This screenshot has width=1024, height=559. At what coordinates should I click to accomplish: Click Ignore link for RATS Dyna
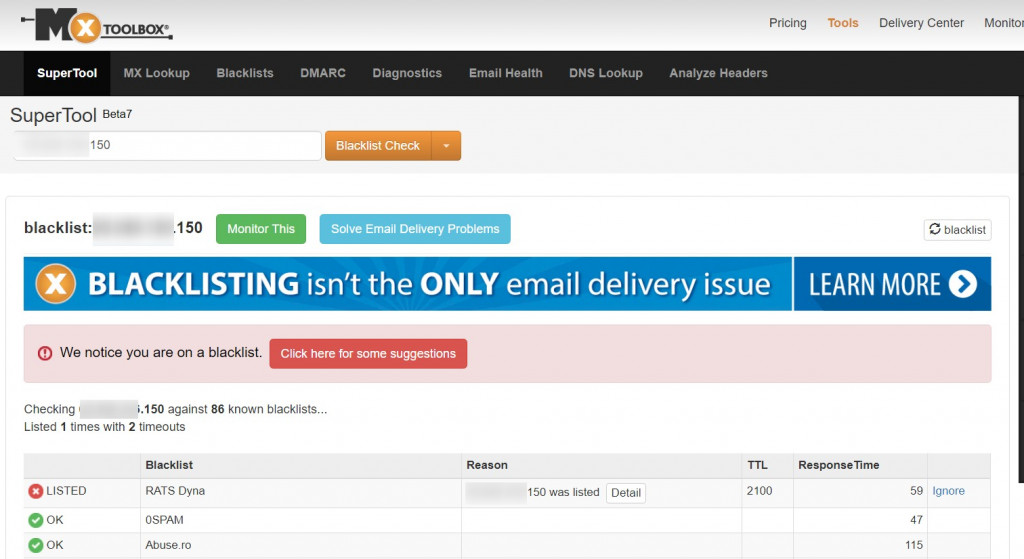(x=948, y=491)
